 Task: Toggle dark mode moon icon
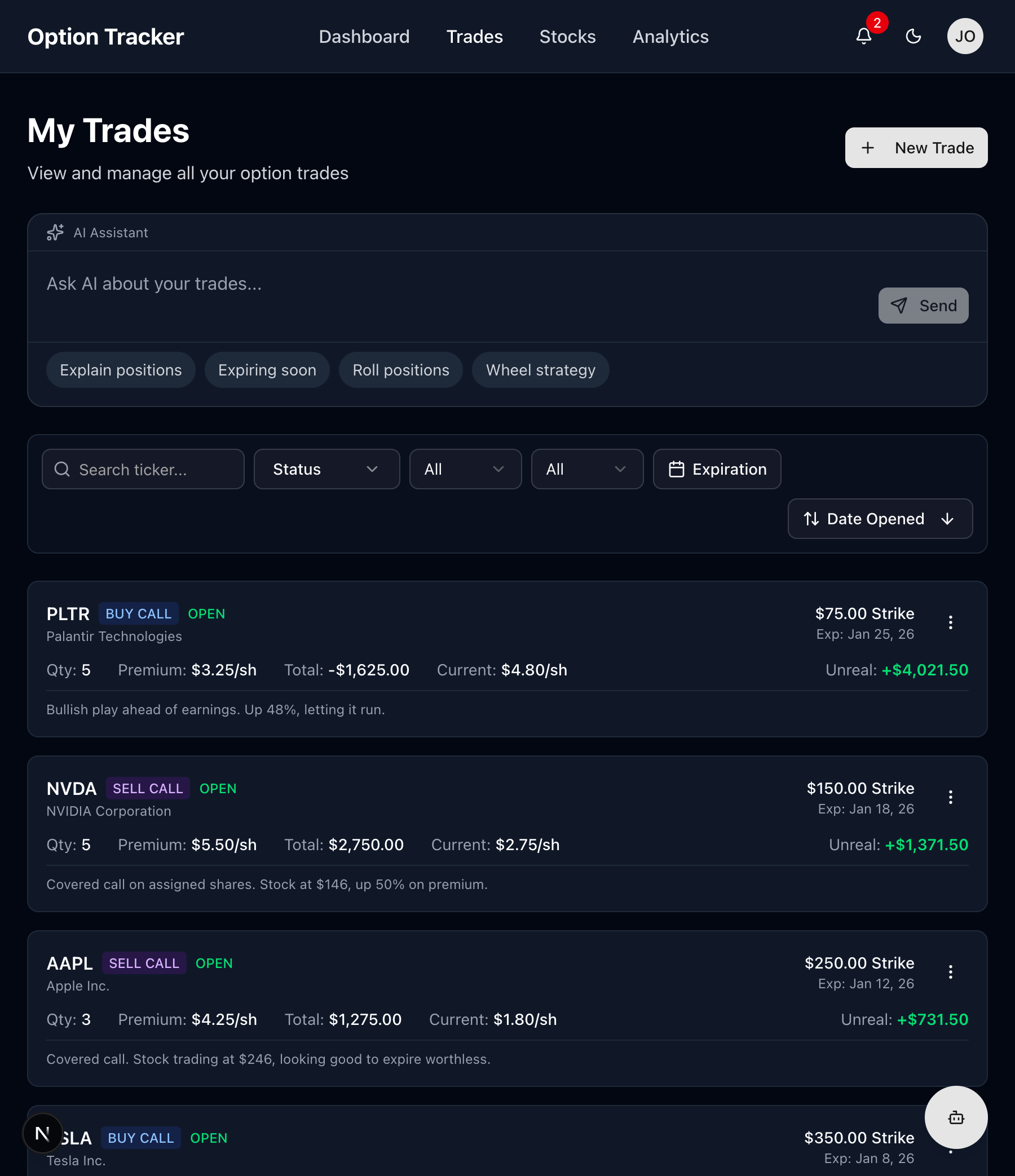pyautogui.click(x=913, y=36)
